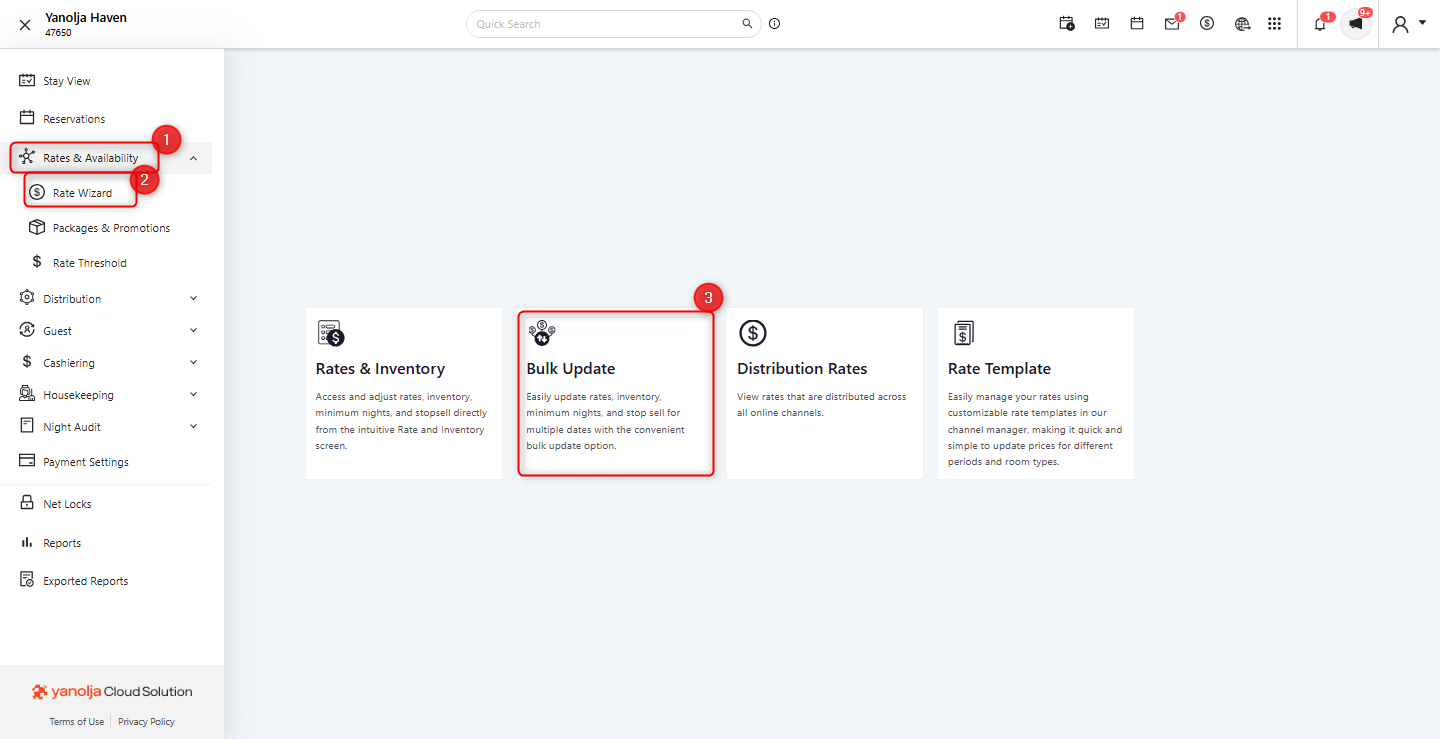1440x739 pixels.
Task: Open the user profile dropdown
Action: [x=1409, y=24]
